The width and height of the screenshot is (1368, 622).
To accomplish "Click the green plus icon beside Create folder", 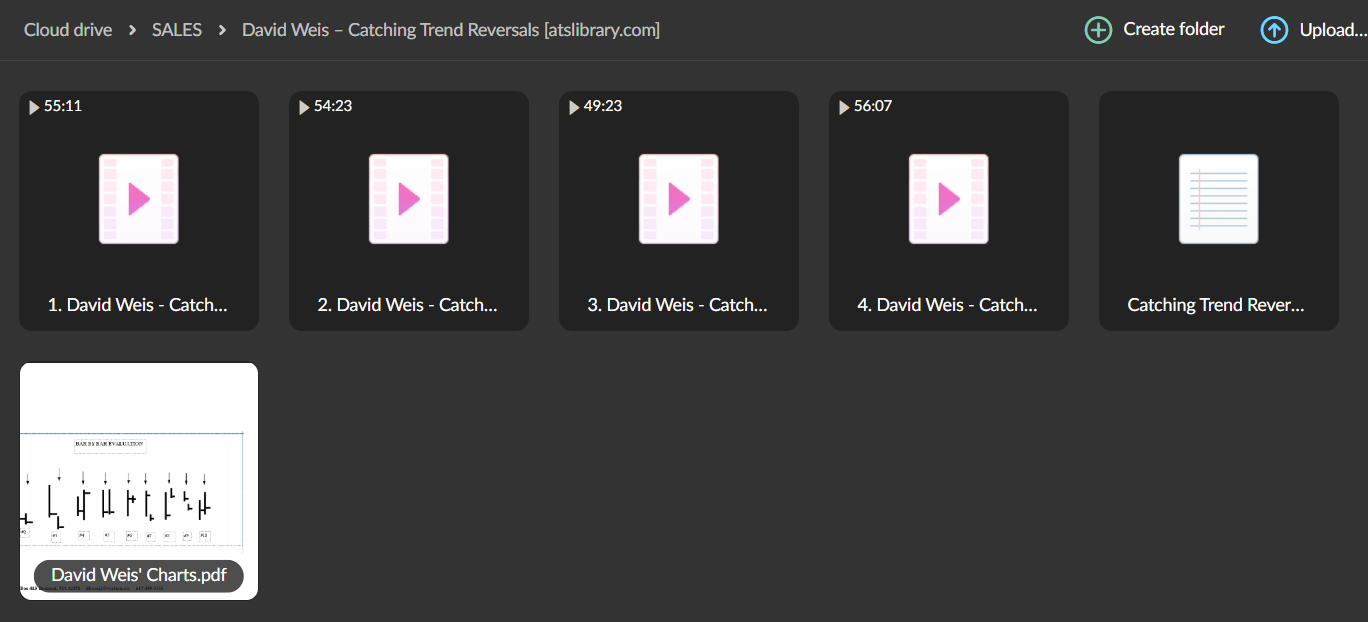I will click(1097, 29).
